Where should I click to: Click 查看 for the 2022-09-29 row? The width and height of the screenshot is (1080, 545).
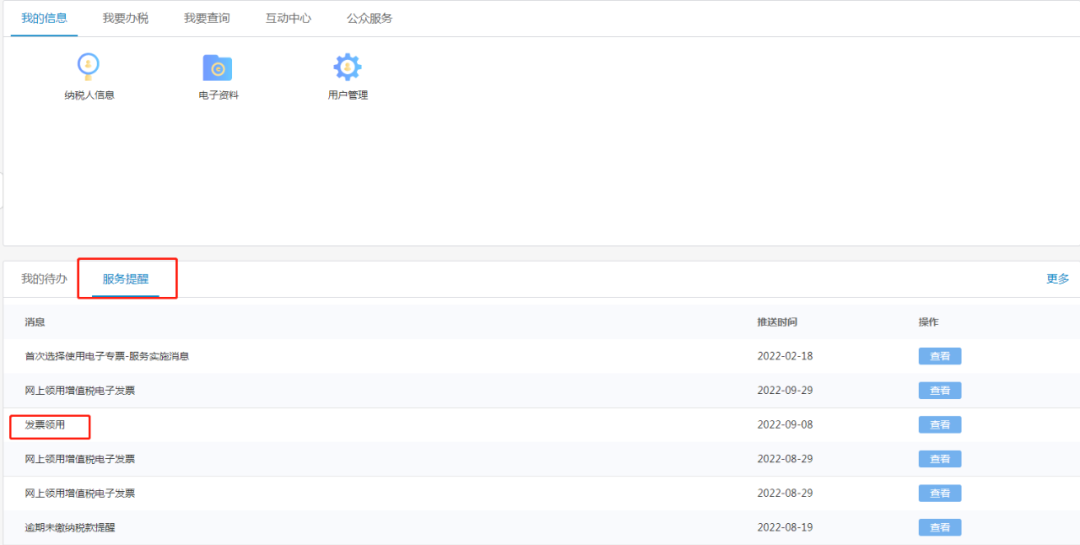939,391
